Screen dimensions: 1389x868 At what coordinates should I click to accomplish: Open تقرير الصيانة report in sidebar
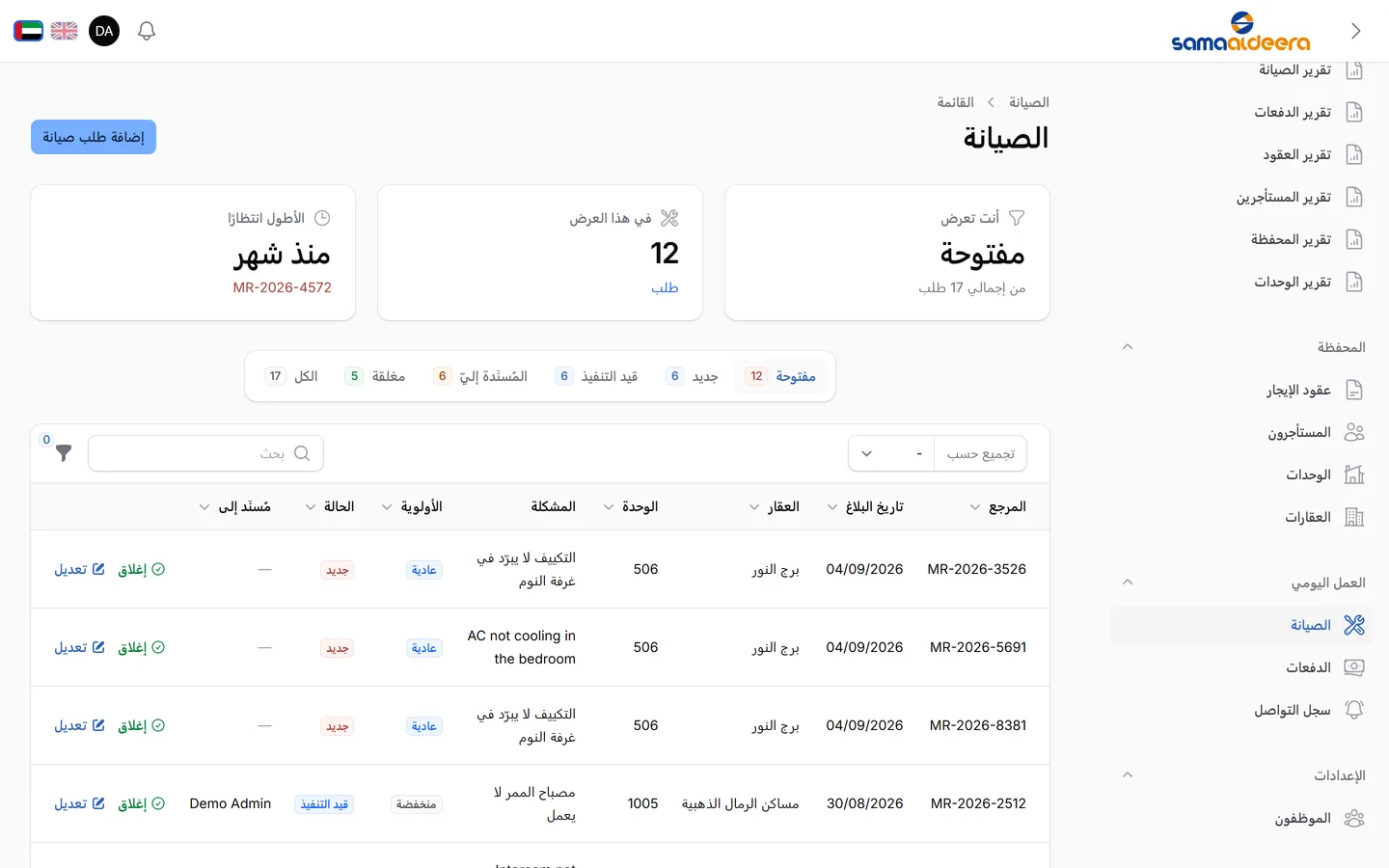1310,70
